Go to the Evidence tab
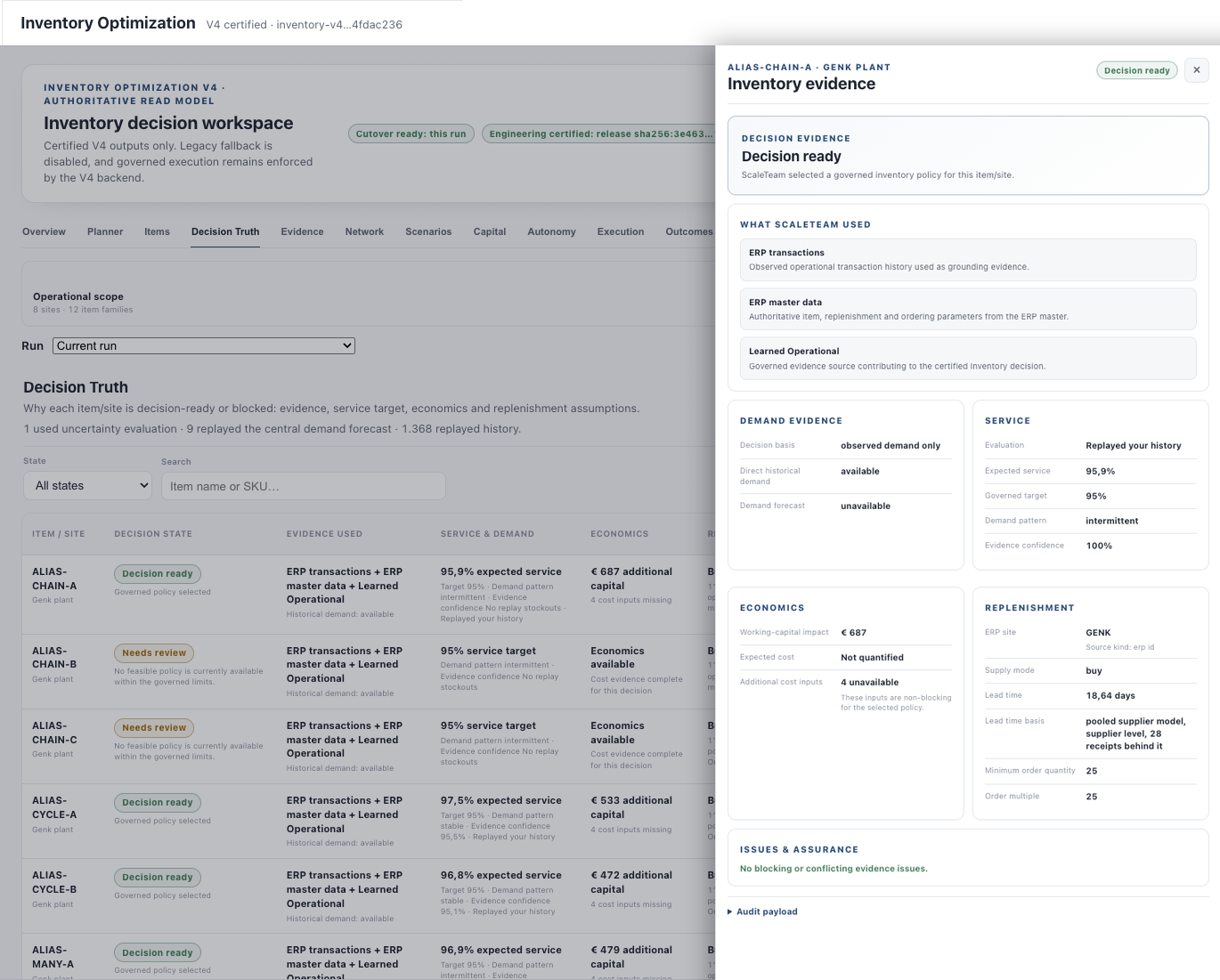The width and height of the screenshot is (1220, 980). (x=302, y=231)
